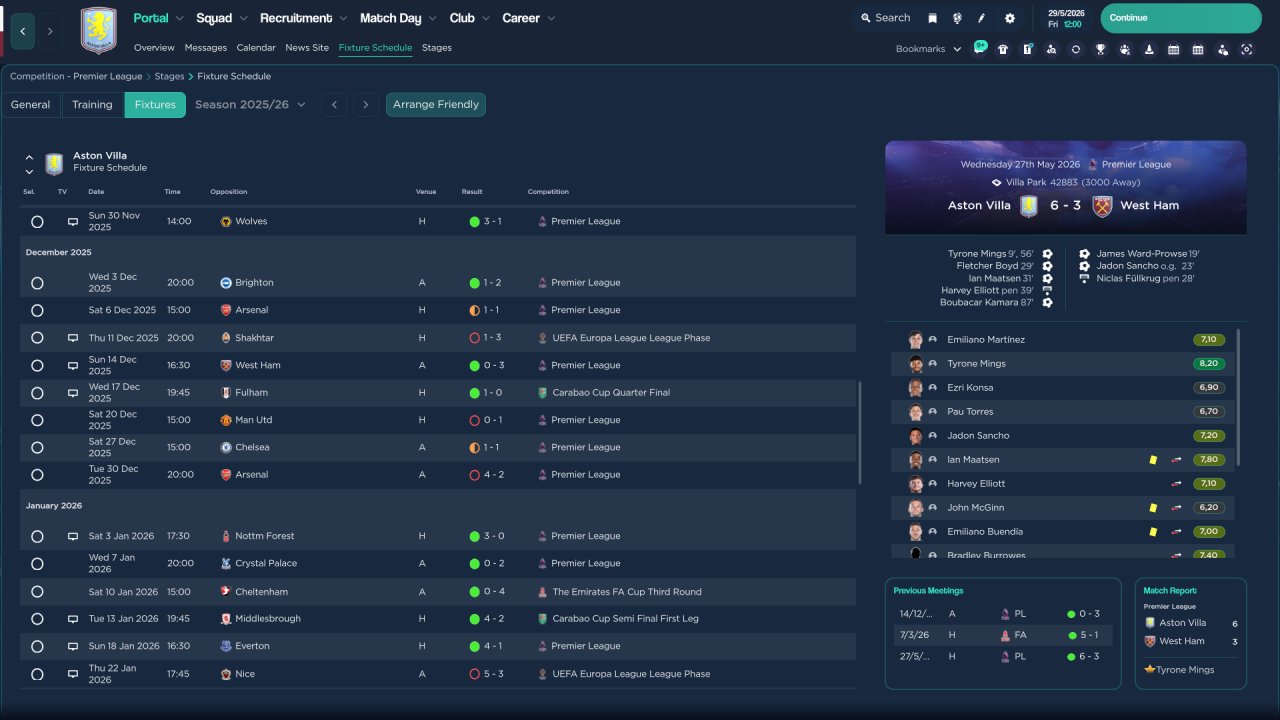Image resolution: width=1280 pixels, height=720 pixels.
Task: Click the Wolves club badge in the fixtures list
Action: click(226, 221)
